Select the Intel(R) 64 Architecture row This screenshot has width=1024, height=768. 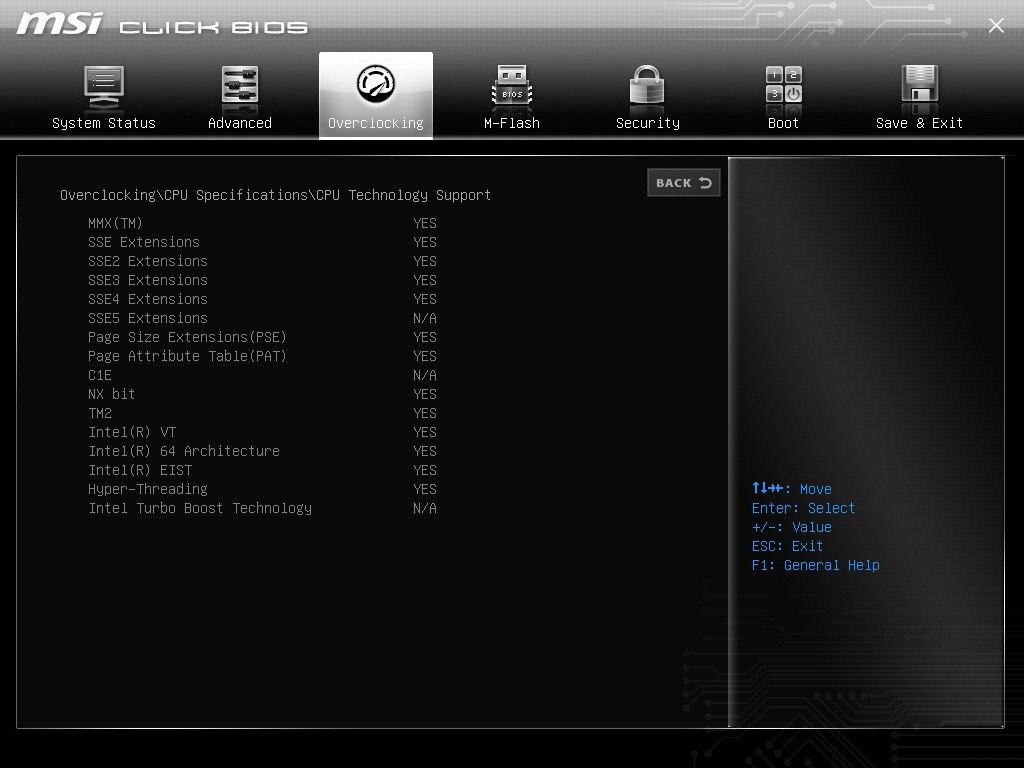pyautogui.click(x=263, y=451)
